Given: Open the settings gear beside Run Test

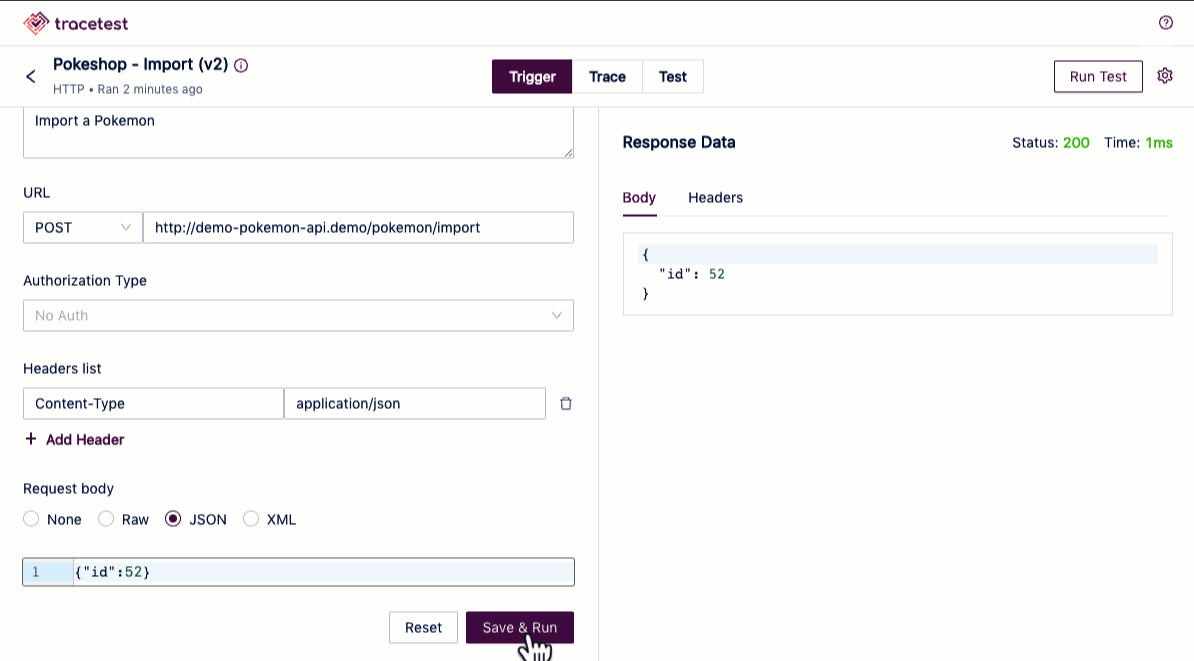Looking at the screenshot, I should coord(1165,76).
